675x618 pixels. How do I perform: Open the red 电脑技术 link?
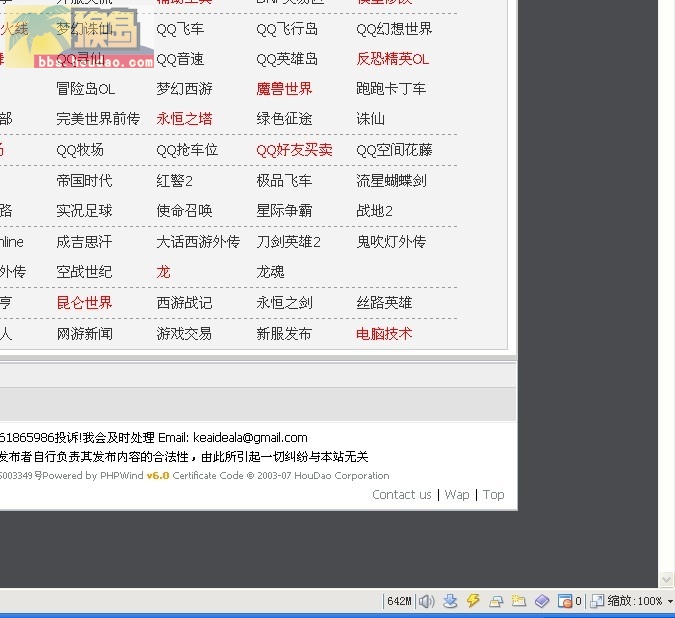coord(384,334)
